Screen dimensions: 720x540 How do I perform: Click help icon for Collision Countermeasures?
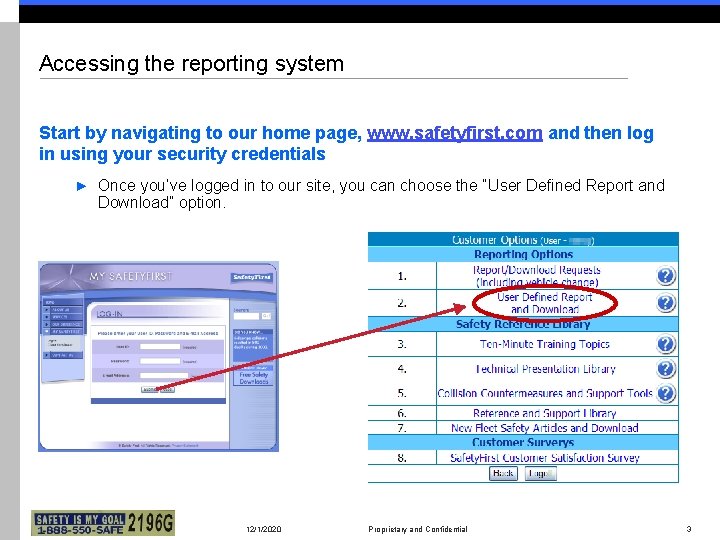pos(666,393)
